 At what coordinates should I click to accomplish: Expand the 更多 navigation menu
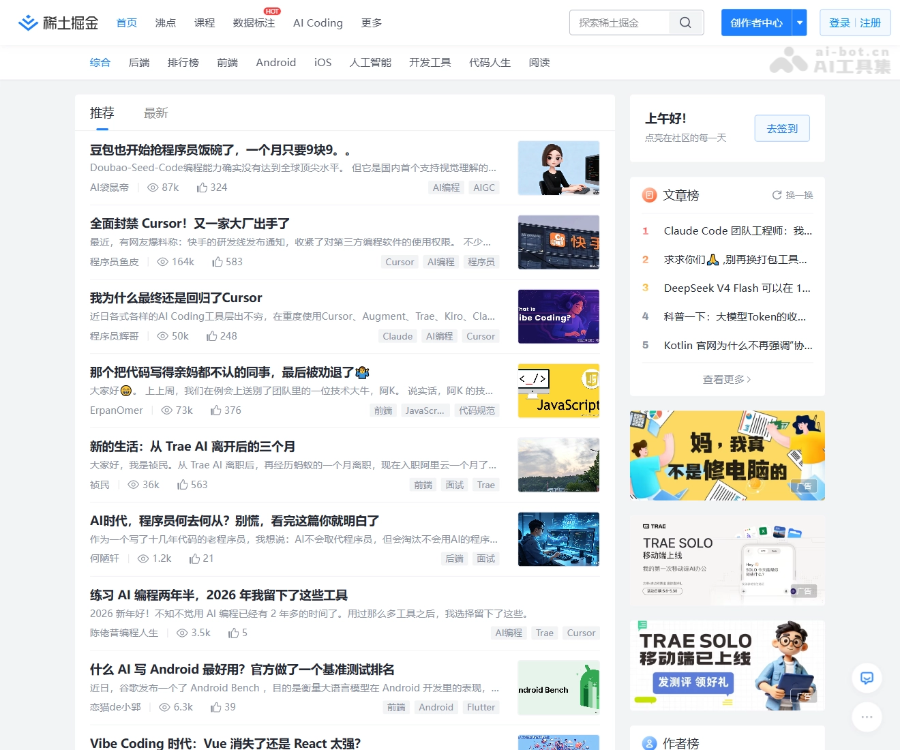pyautogui.click(x=371, y=23)
